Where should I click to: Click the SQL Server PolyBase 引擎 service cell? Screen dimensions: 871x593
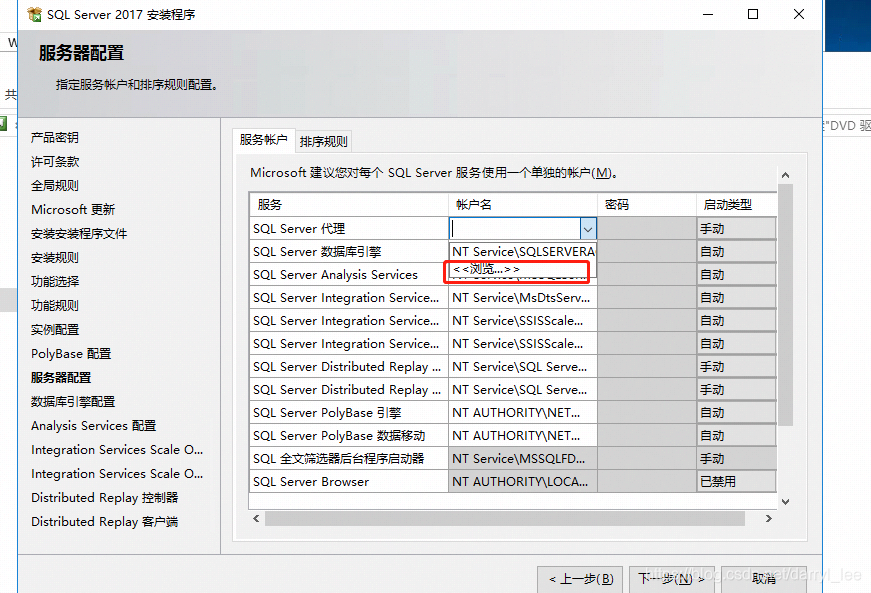(x=349, y=413)
